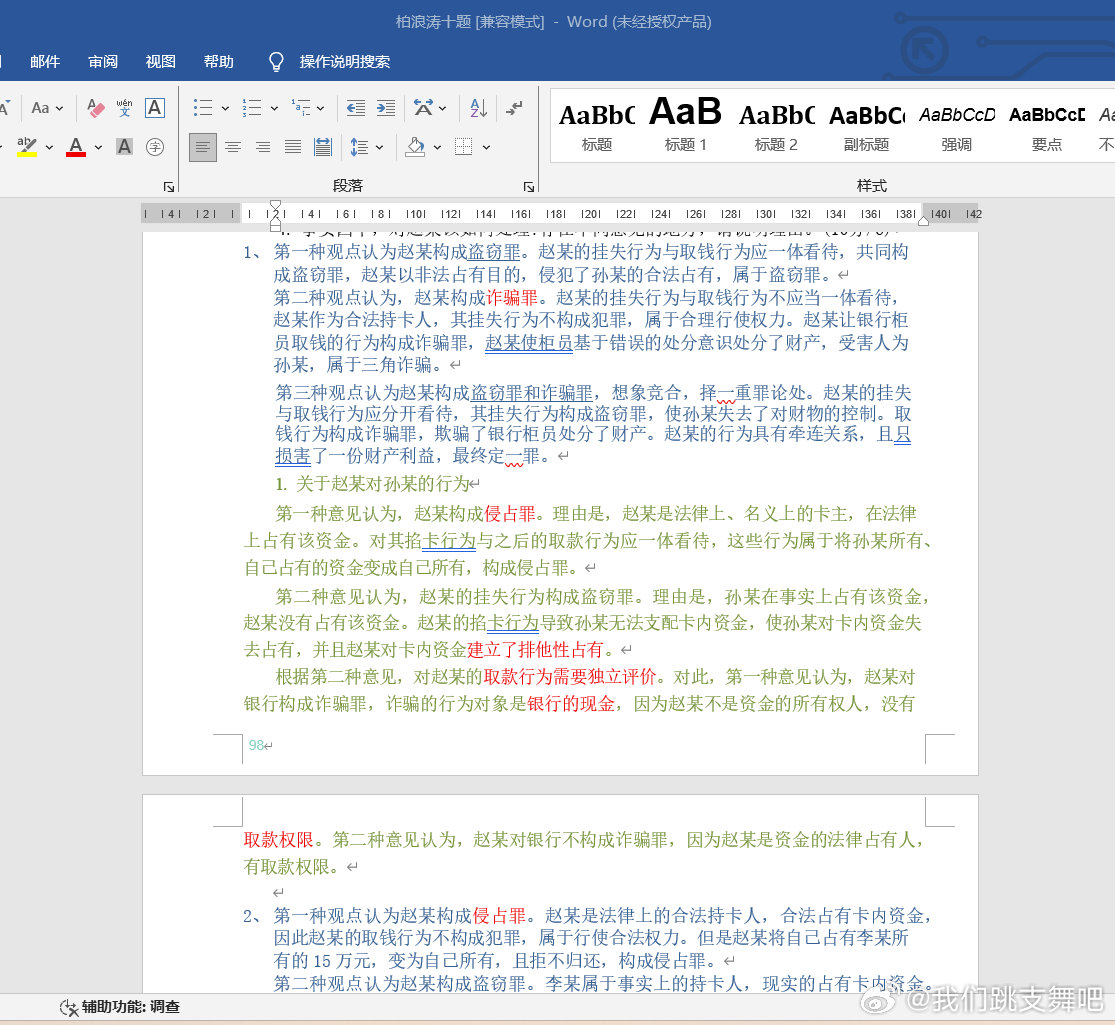Click the text highlight color marker
1115x1025 pixels.
(x=26, y=147)
